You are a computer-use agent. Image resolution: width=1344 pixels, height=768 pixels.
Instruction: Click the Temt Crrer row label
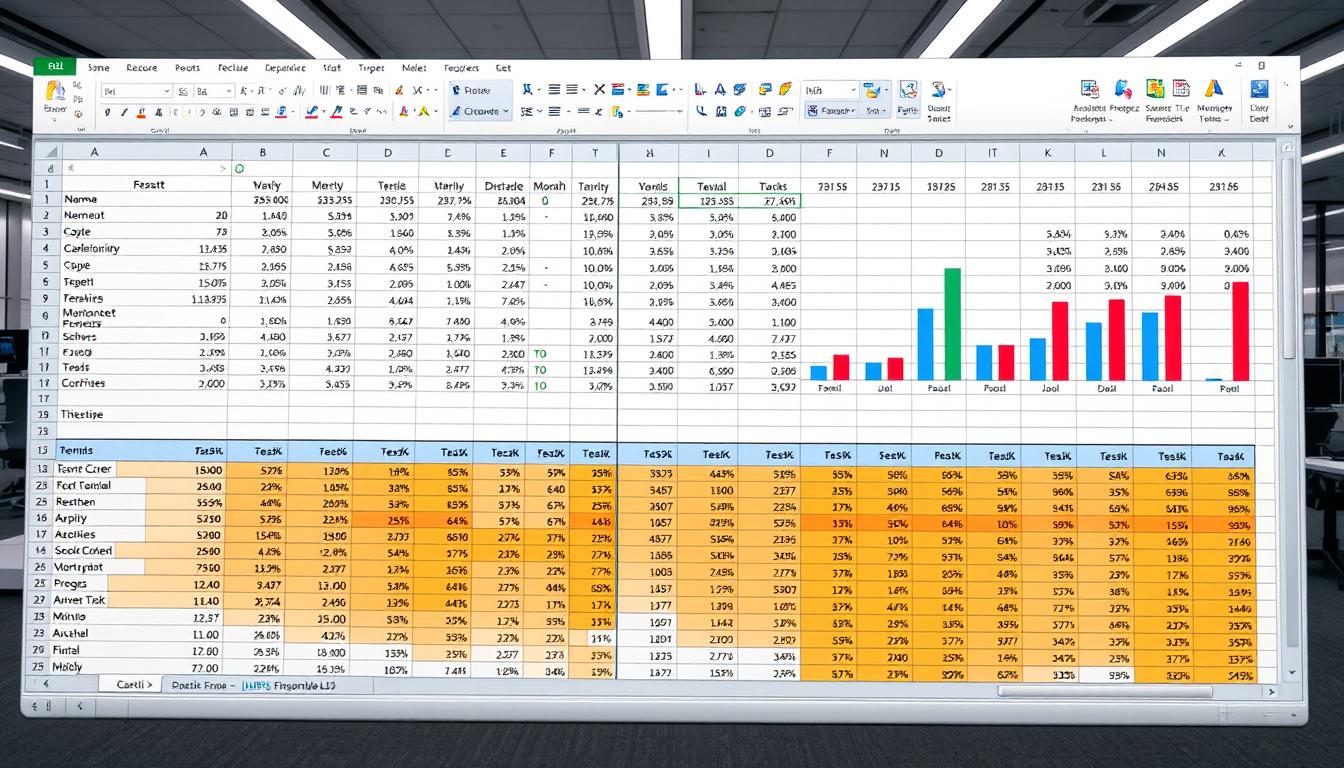click(x=85, y=468)
